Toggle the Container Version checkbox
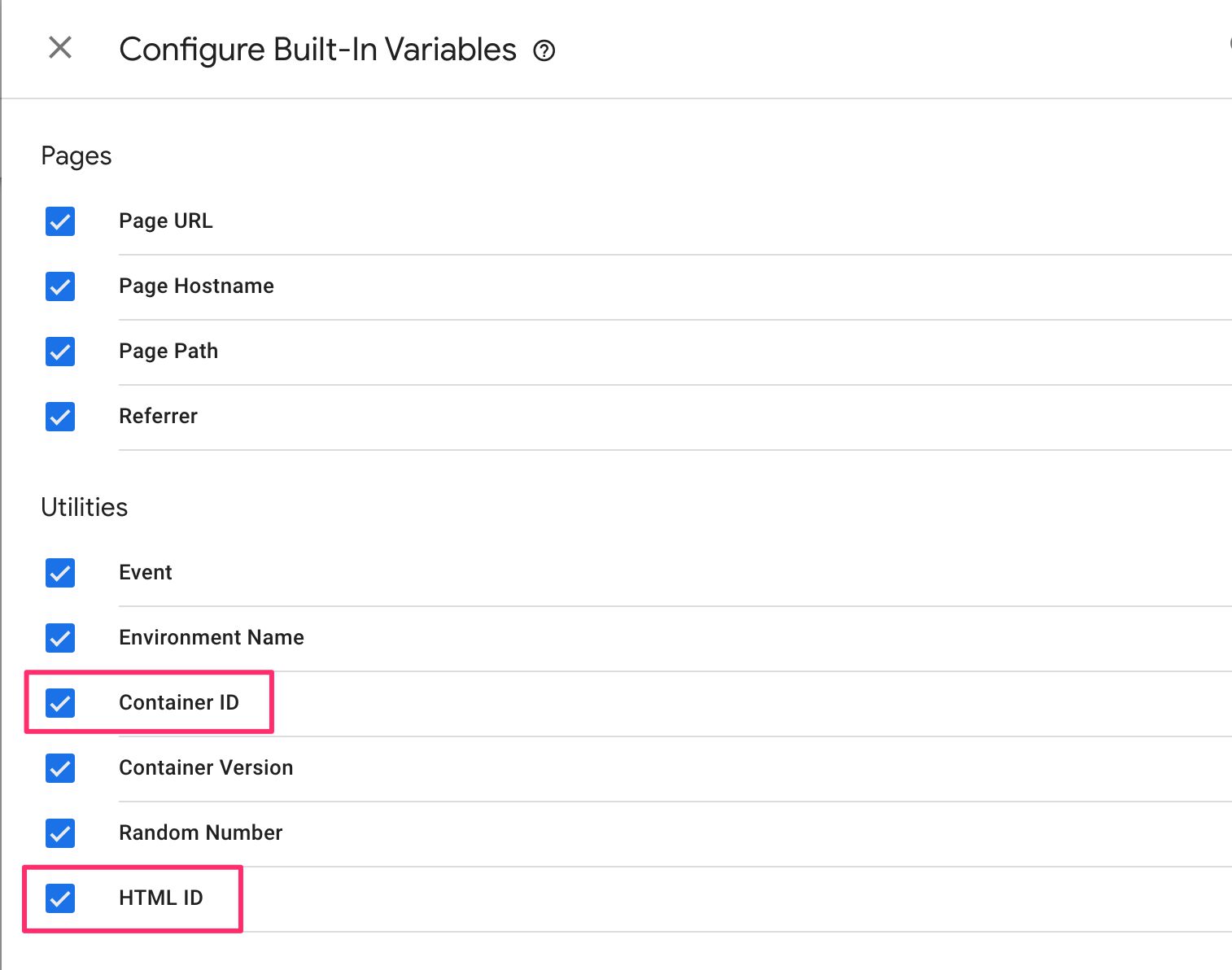 60,768
